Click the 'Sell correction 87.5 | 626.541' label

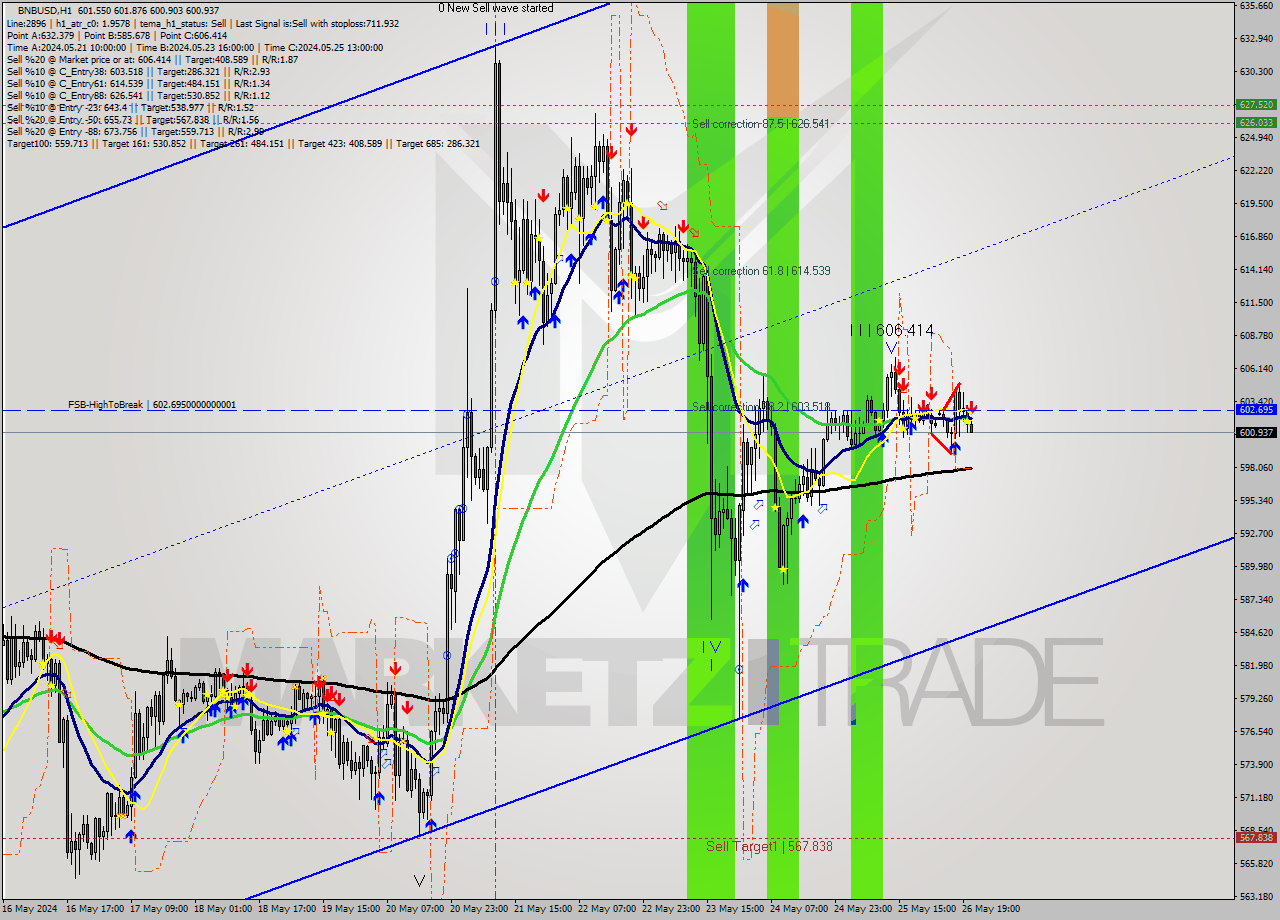(761, 124)
